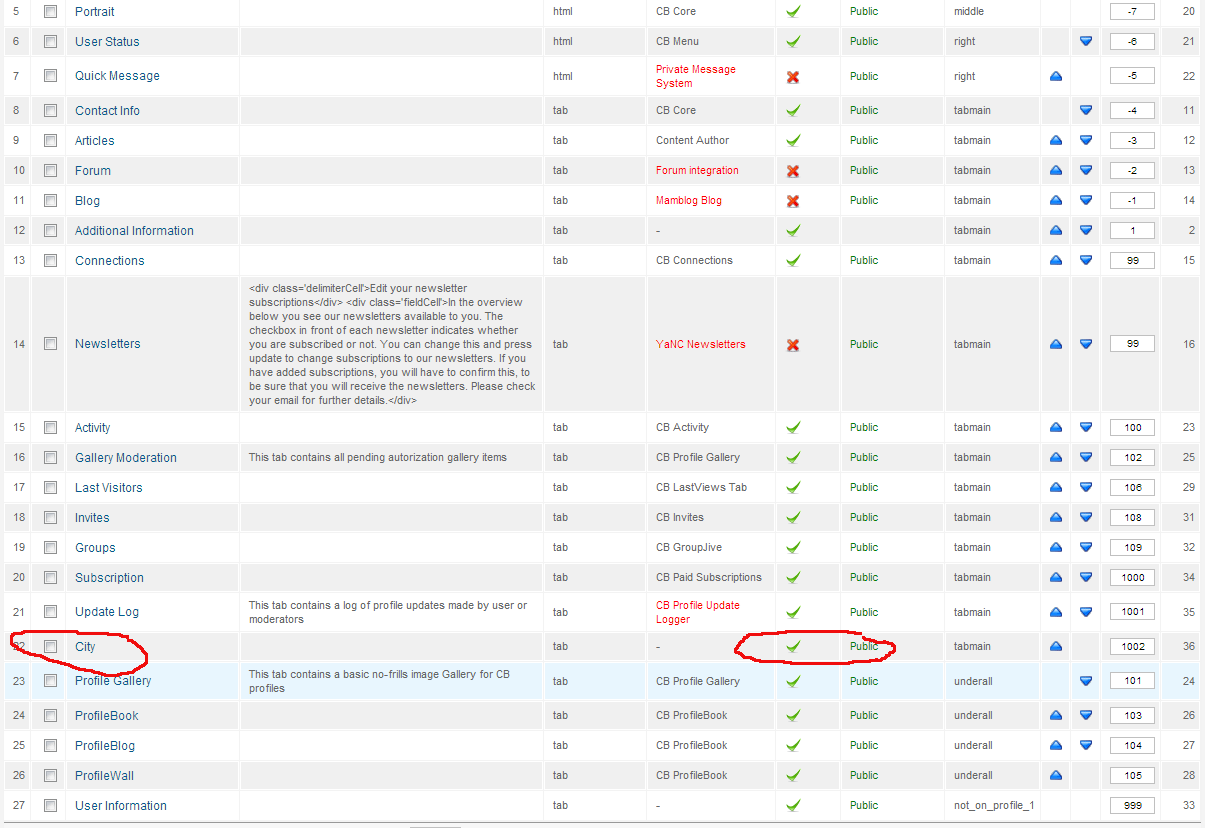Move Articles row down
Image resolution: width=1205 pixels, height=828 pixels.
1086,141
